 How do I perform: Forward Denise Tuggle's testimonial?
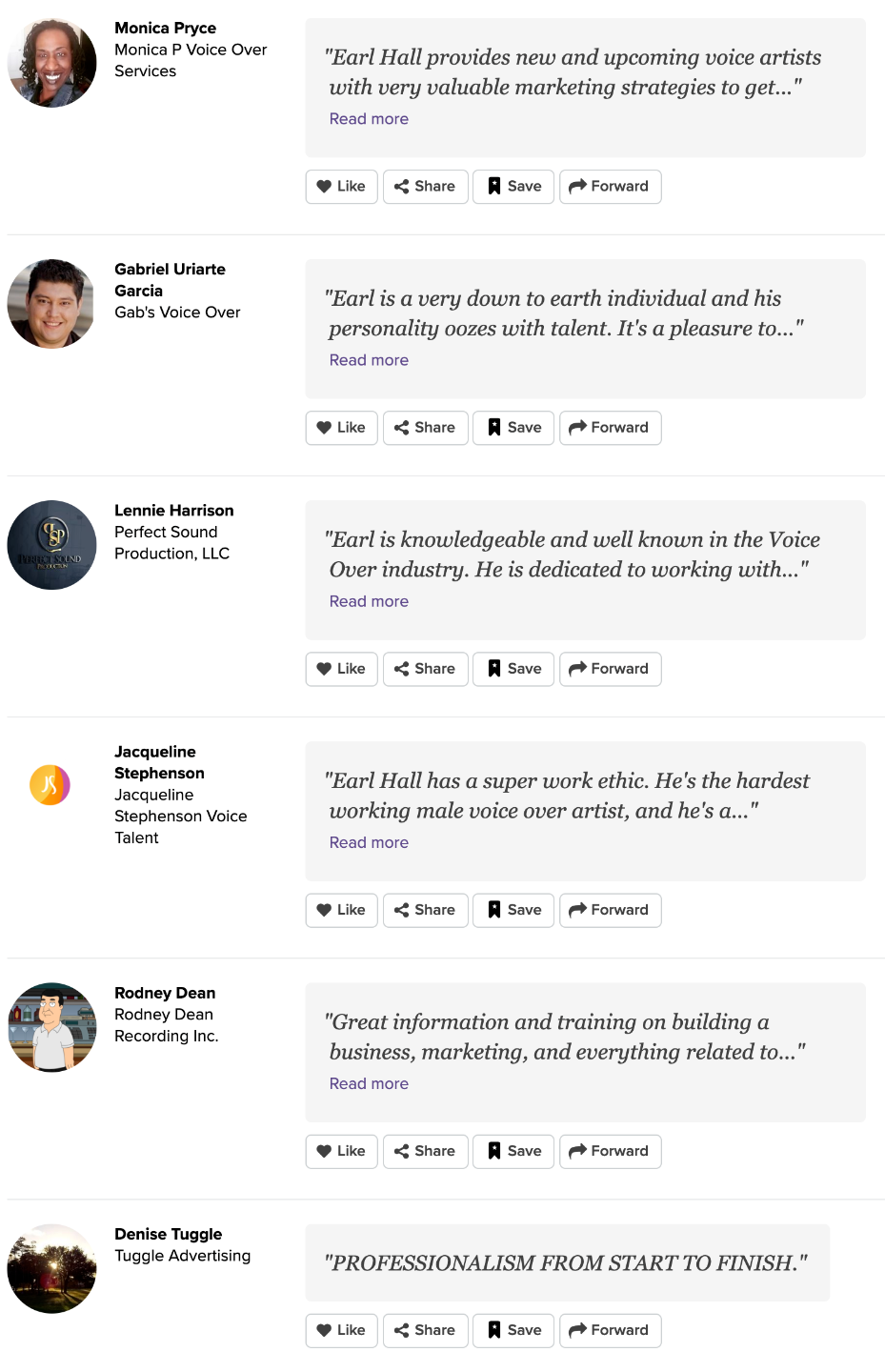(610, 1330)
